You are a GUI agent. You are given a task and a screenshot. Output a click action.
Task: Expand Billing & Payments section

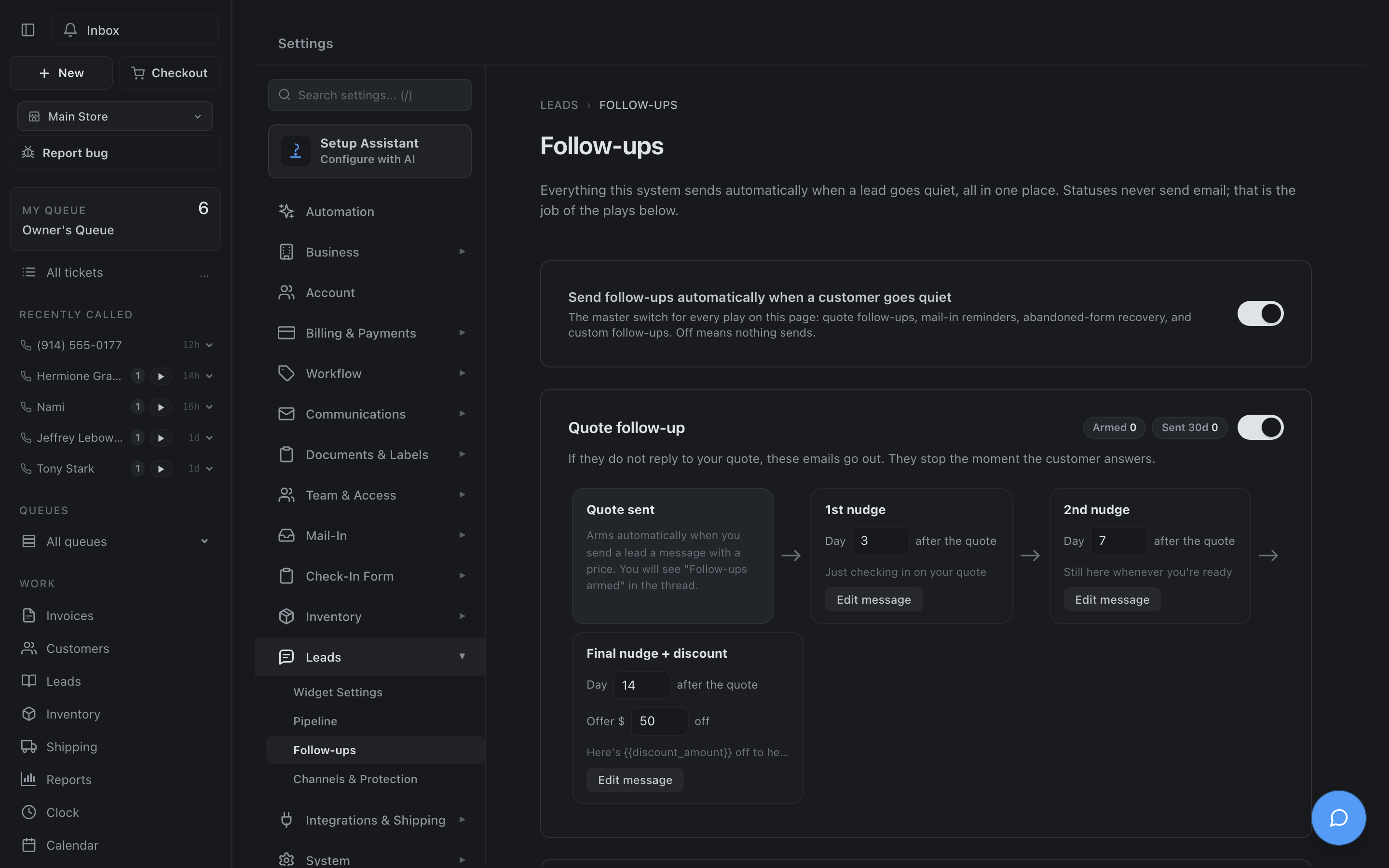(x=462, y=333)
